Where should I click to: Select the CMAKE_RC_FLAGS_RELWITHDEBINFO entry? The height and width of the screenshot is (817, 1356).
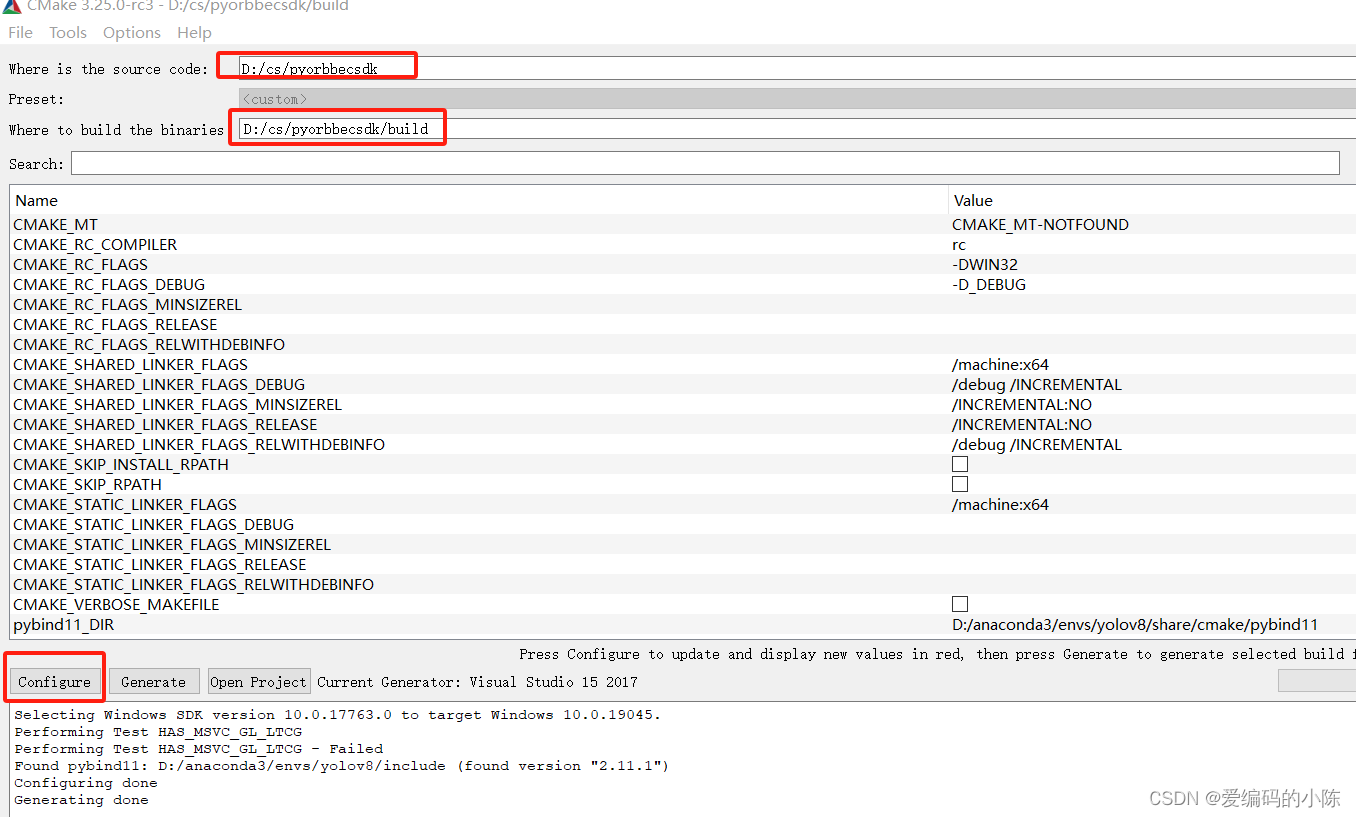point(149,344)
